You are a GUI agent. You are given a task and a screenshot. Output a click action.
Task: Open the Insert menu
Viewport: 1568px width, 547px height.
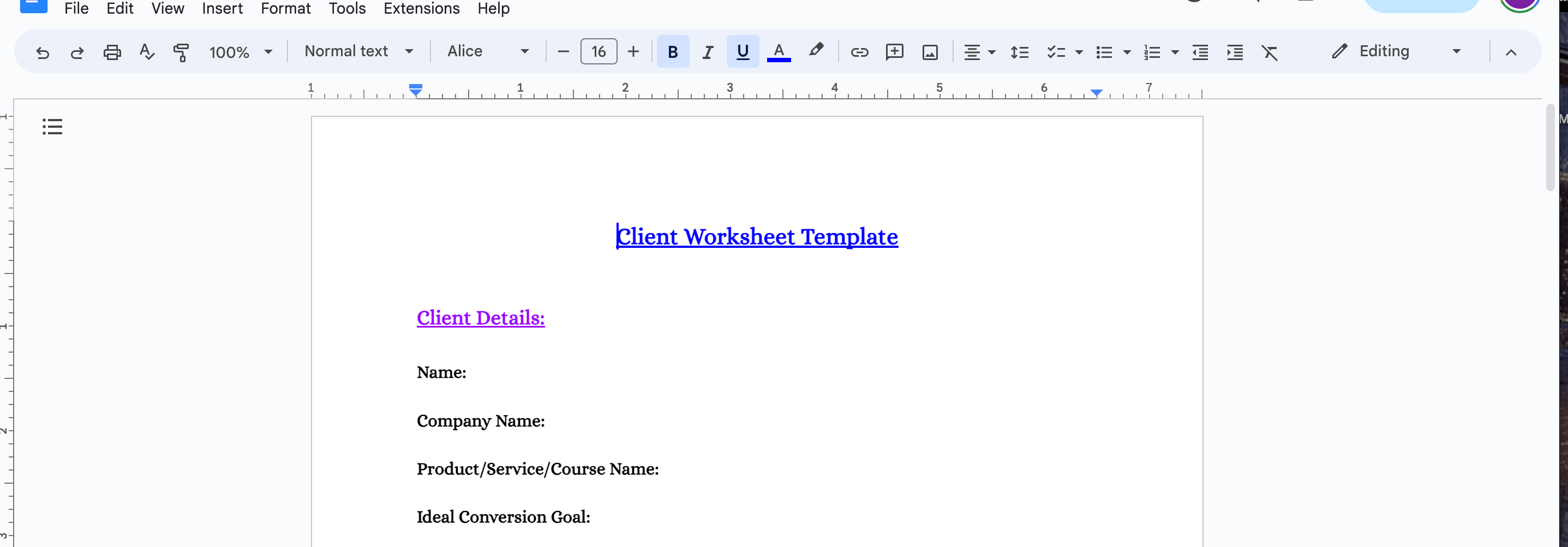click(x=222, y=9)
